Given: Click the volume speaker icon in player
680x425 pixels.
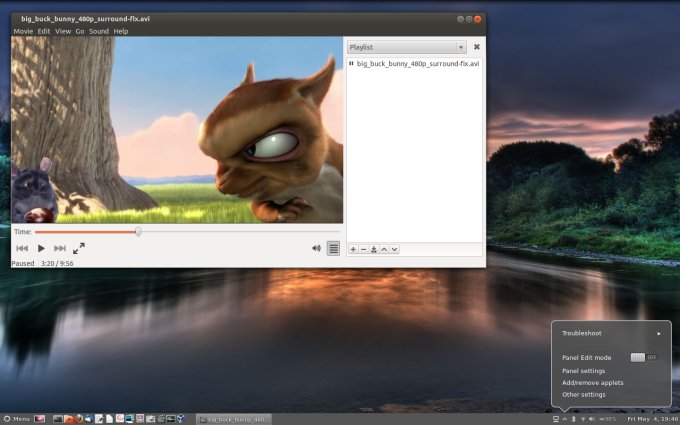Looking at the screenshot, I should pos(316,248).
